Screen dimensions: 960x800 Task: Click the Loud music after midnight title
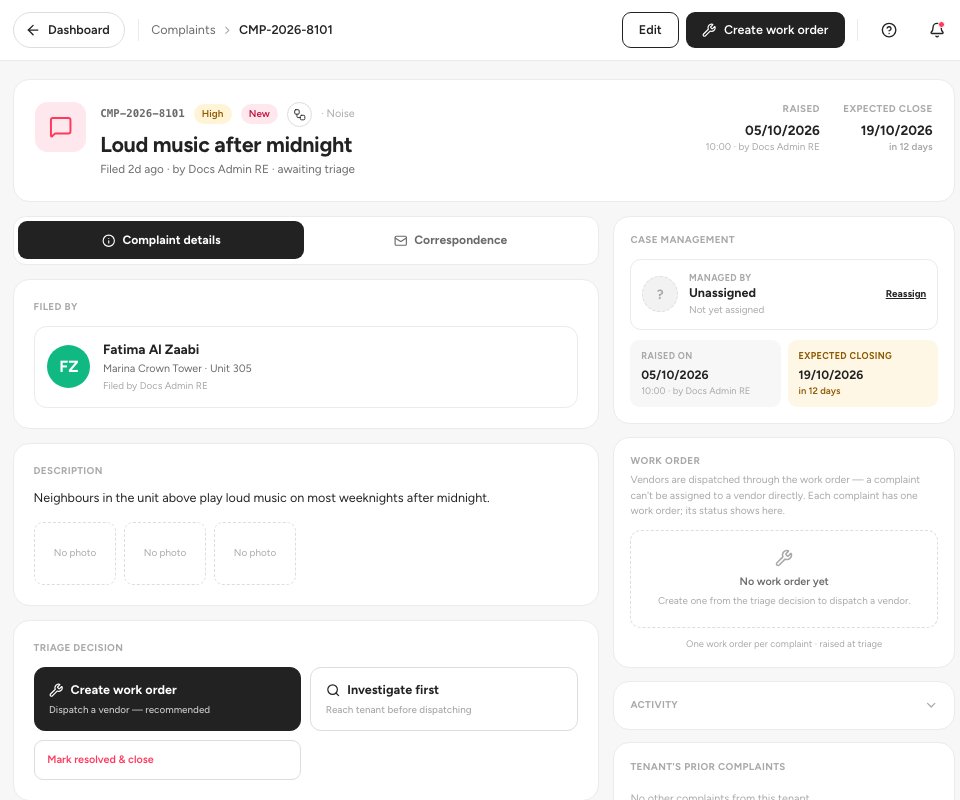point(226,145)
